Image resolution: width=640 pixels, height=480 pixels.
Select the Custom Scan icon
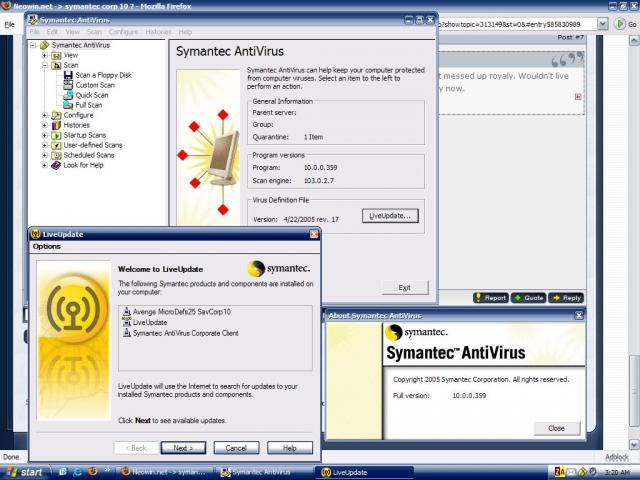tap(68, 85)
